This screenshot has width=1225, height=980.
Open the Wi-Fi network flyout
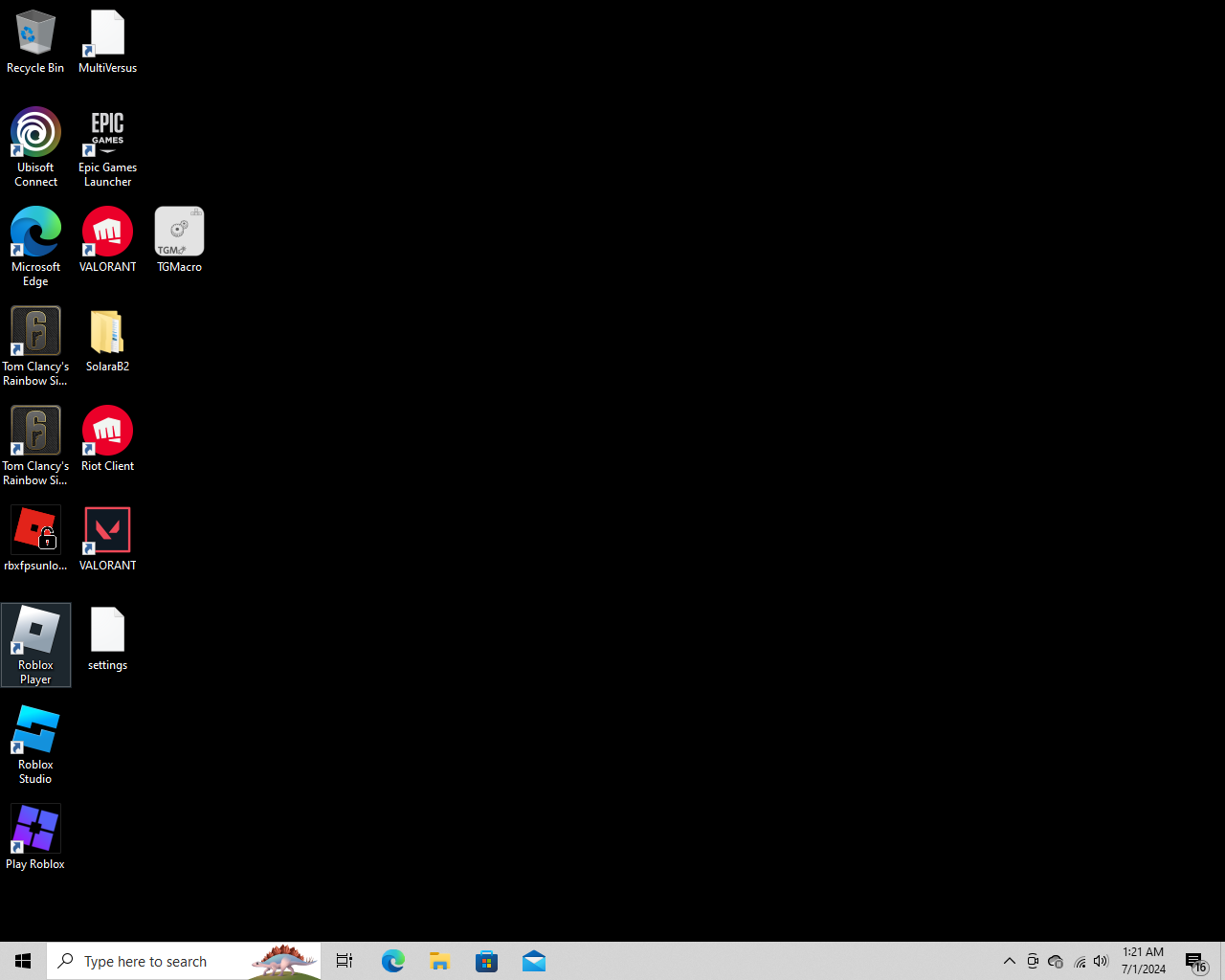tap(1080, 961)
